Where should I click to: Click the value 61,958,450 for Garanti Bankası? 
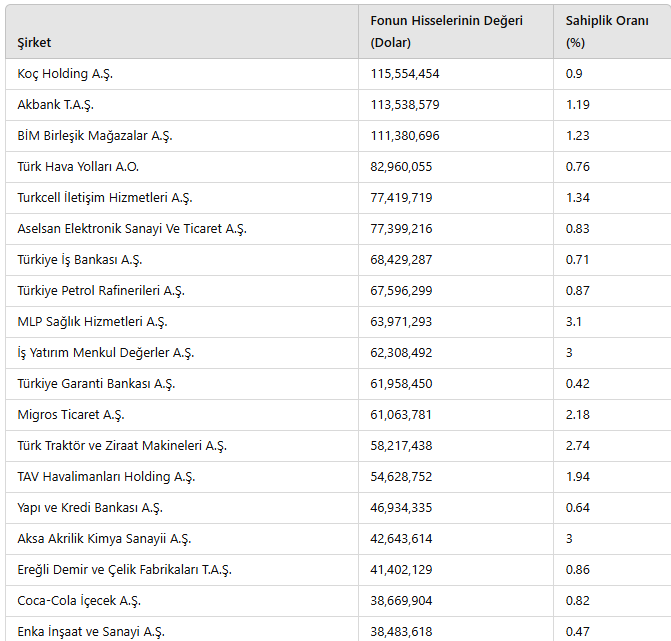401,384
